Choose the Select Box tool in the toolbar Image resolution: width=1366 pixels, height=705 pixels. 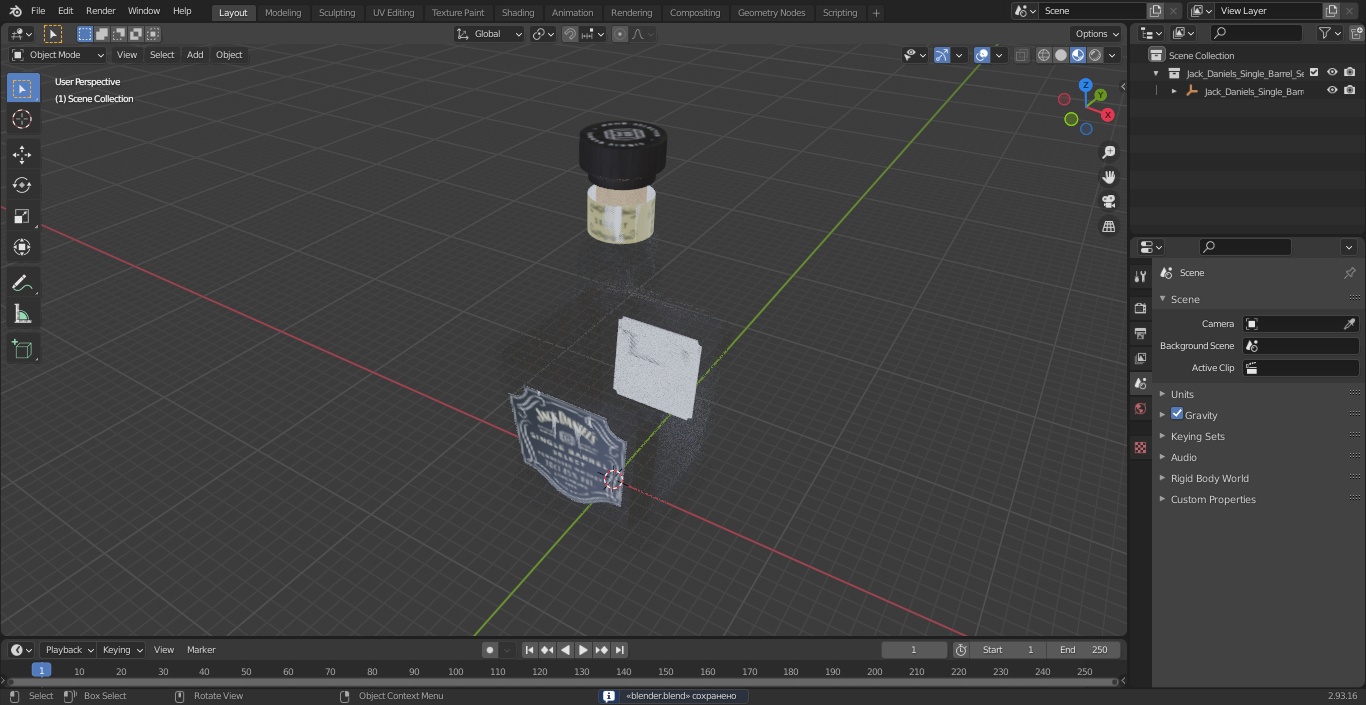[22, 89]
